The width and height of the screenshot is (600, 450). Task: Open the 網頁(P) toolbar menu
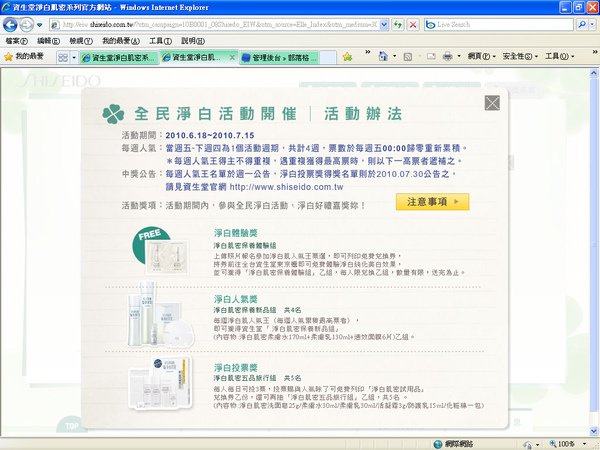[481, 57]
